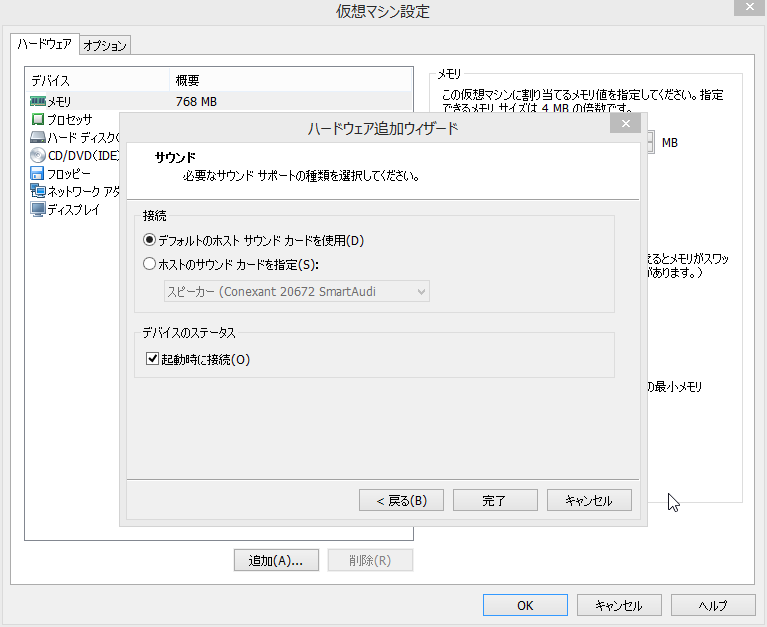Click the network adapter icon
Viewport: 767px width, 627px height.
pos(37,191)
